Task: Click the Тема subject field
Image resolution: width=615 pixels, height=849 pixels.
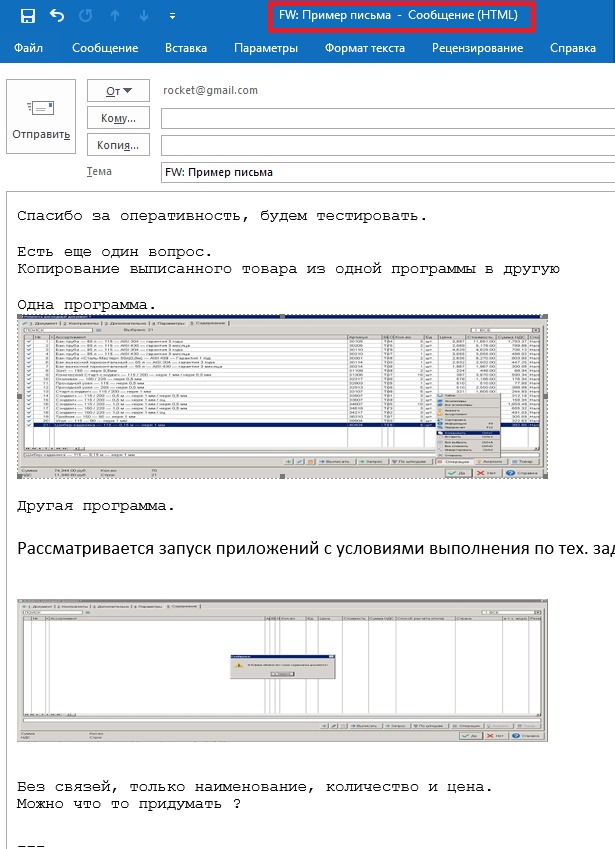Action: click(x=387, y=172)
